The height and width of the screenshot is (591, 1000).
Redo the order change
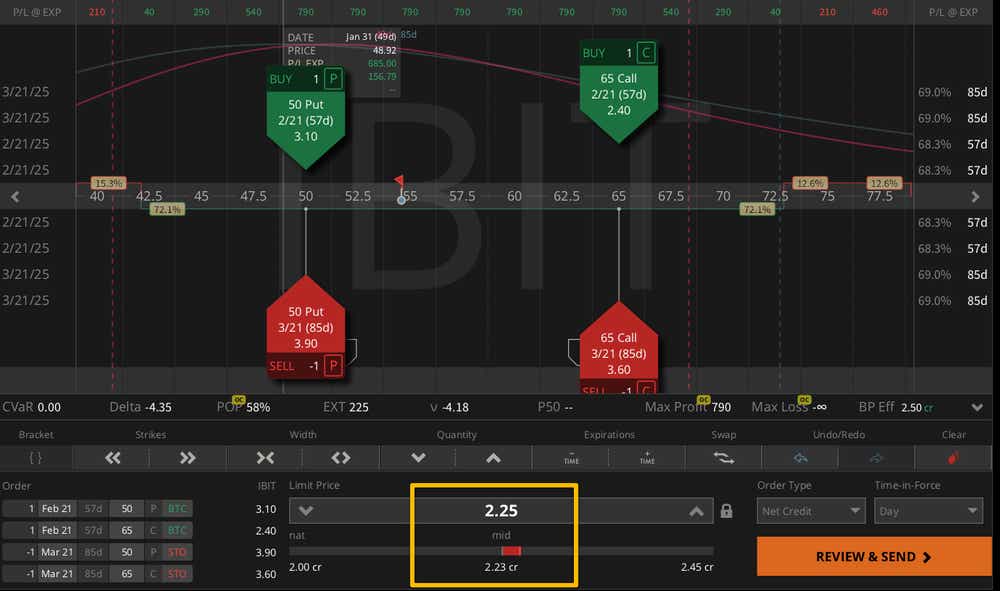click(876, 458)
